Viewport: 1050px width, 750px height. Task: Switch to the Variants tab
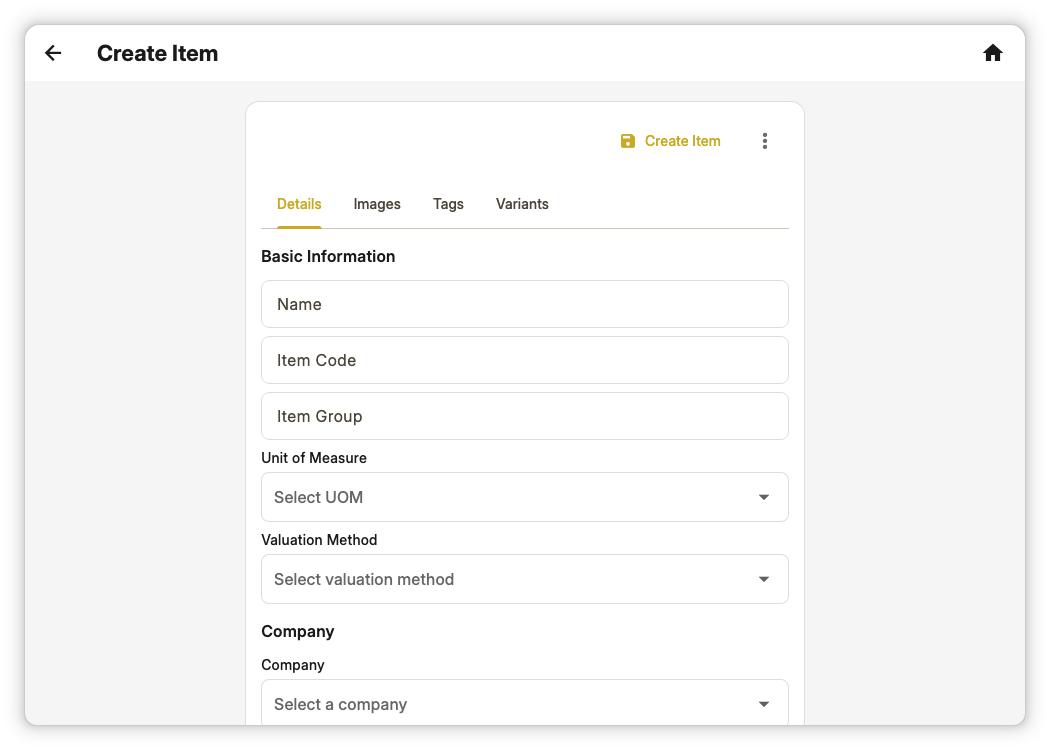coord(522,204)
